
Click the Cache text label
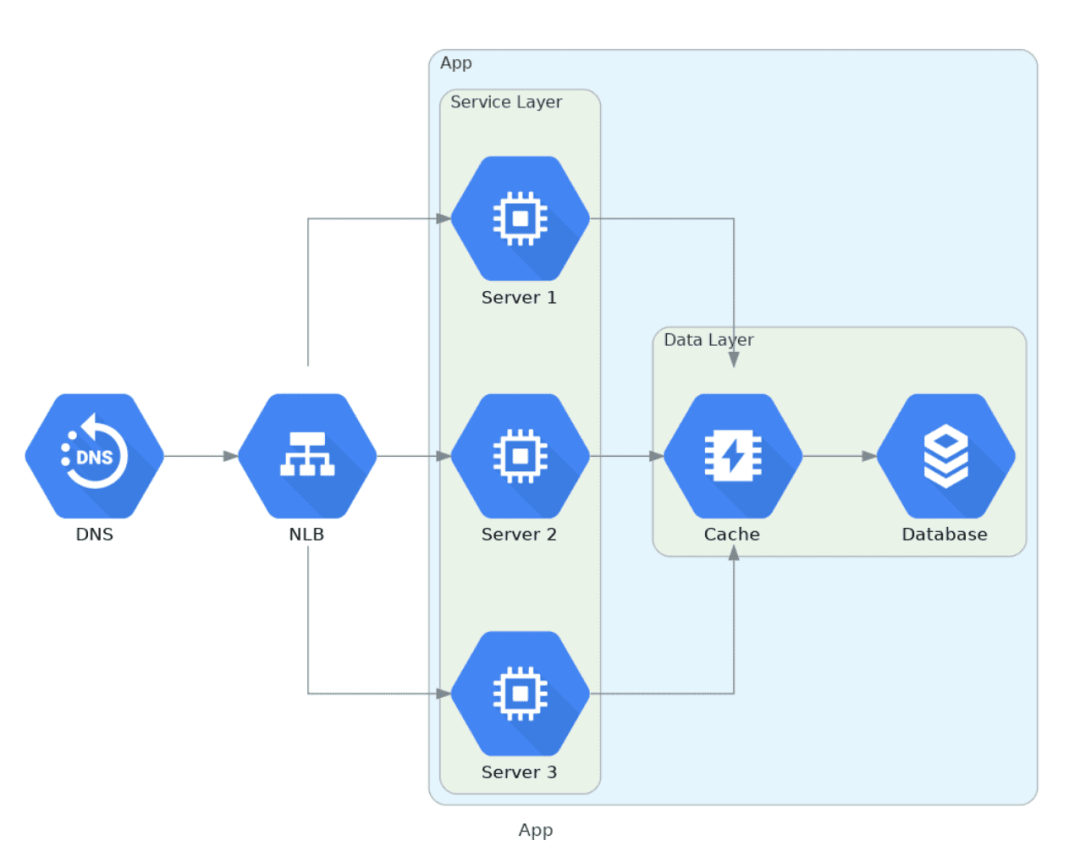(x=731, y=534)
